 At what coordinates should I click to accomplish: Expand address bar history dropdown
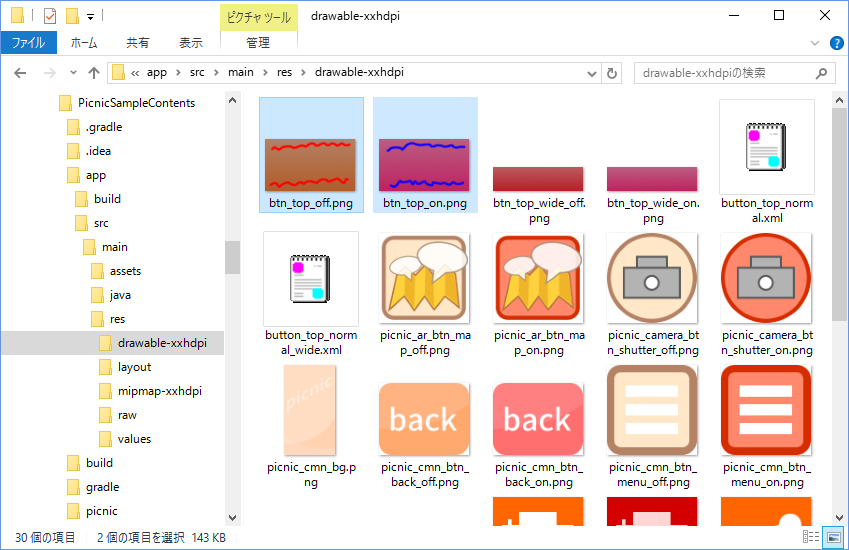592,74
